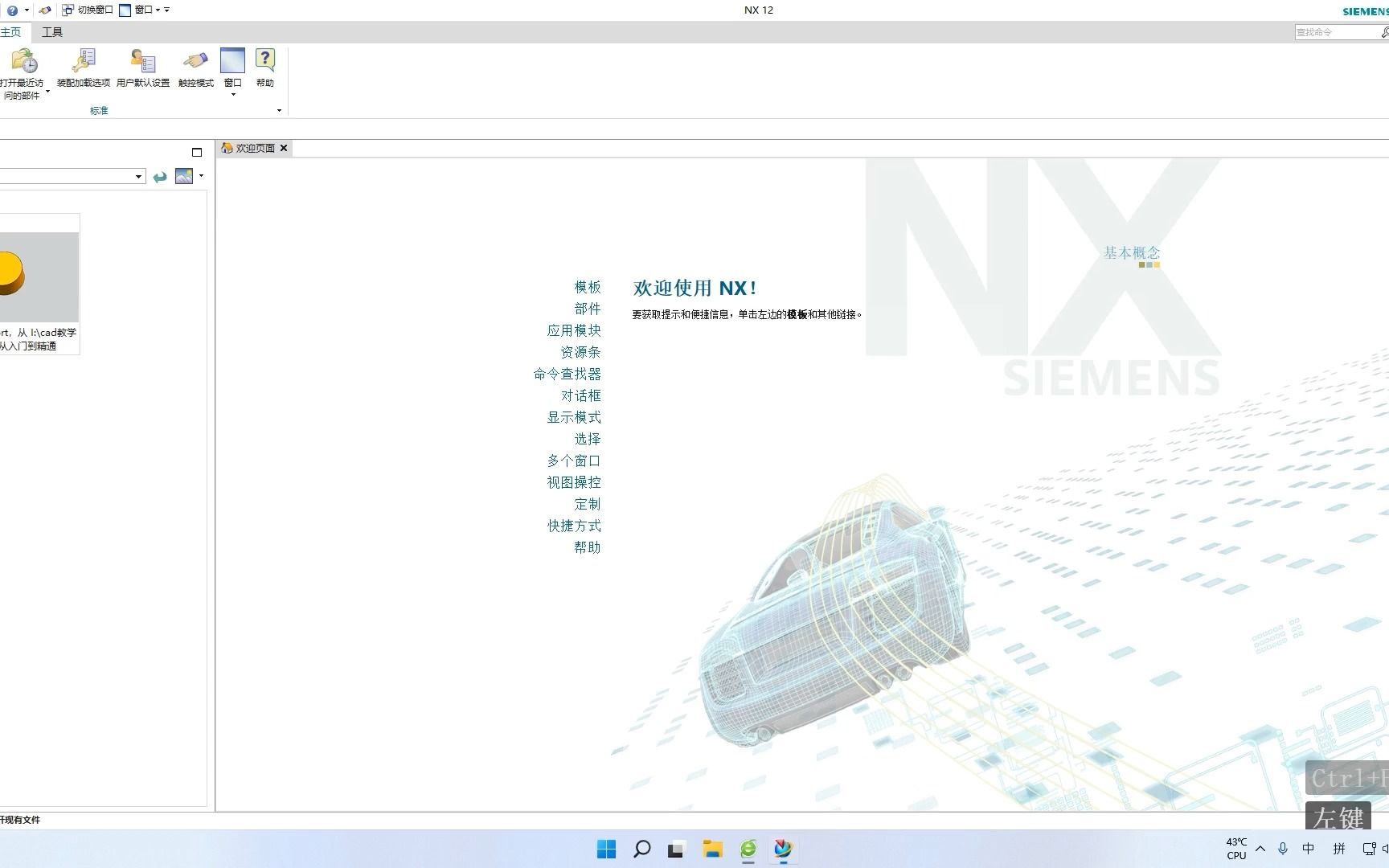Expand the ribbon Window (窗口) dropdown arrow

point(233,95)
